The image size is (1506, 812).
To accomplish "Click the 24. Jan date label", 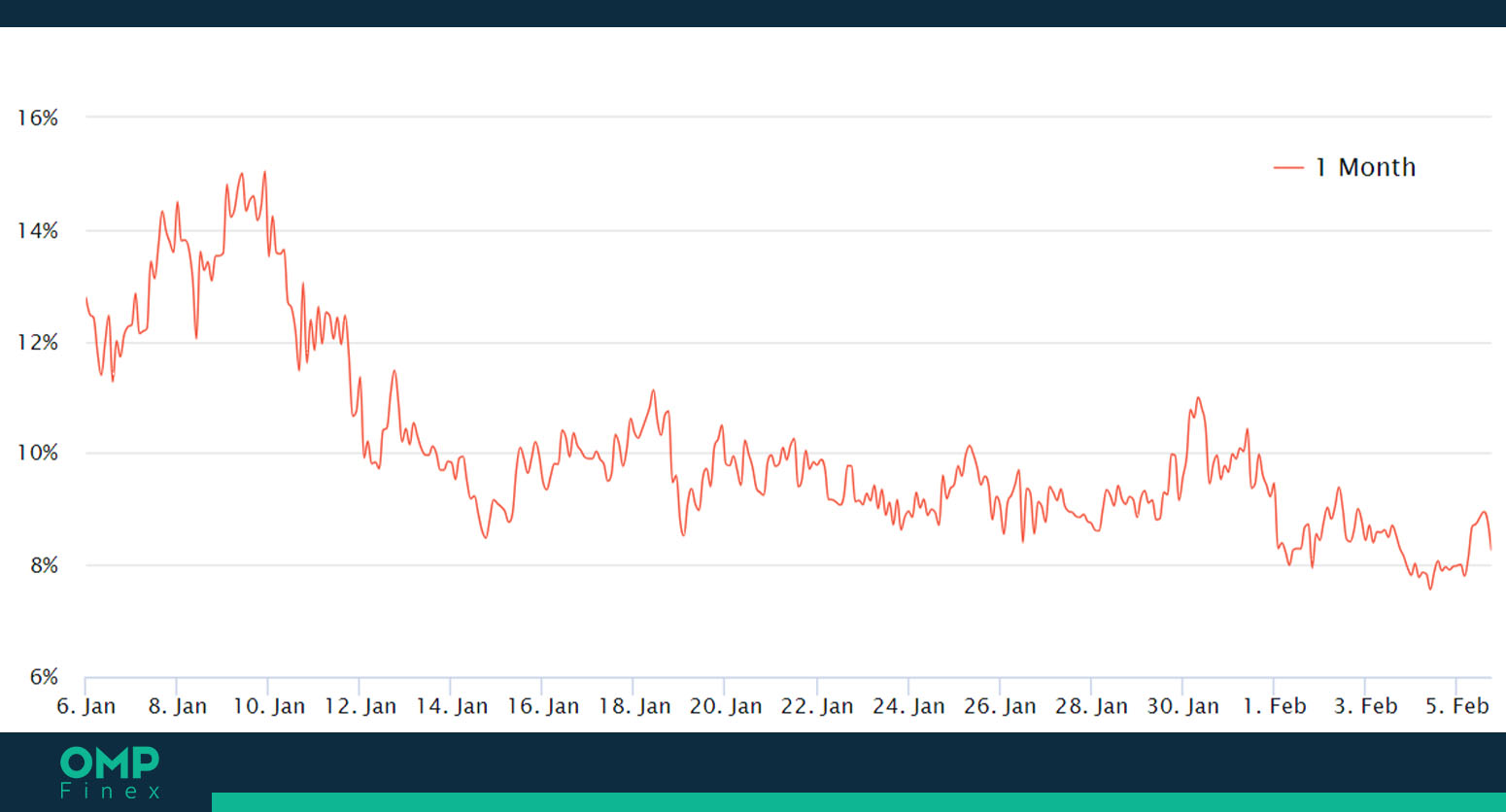I will [x=908, y=706].
